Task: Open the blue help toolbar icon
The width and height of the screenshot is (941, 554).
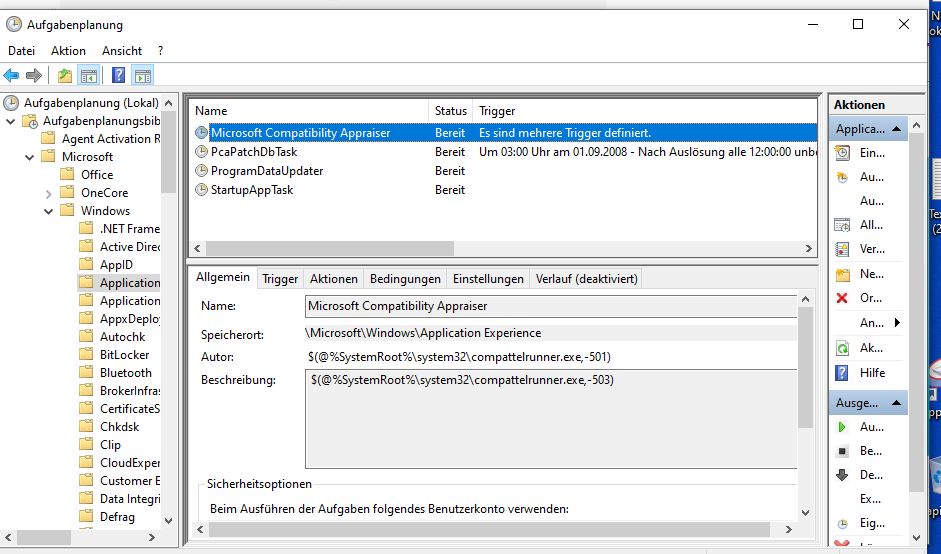Action: point(119,76)
